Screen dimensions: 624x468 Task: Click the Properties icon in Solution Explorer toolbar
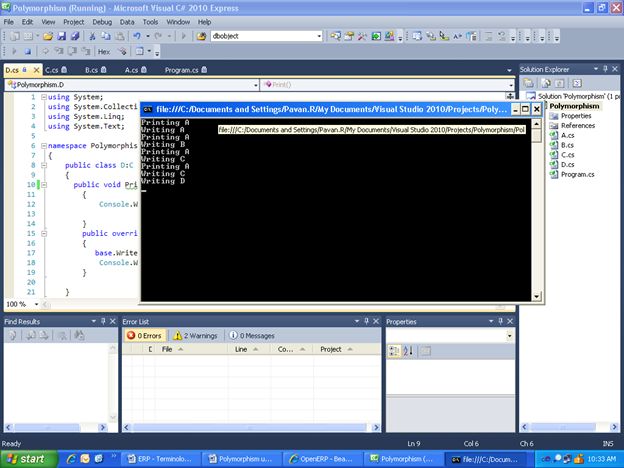pyautogui.click(x=530, y=83)
